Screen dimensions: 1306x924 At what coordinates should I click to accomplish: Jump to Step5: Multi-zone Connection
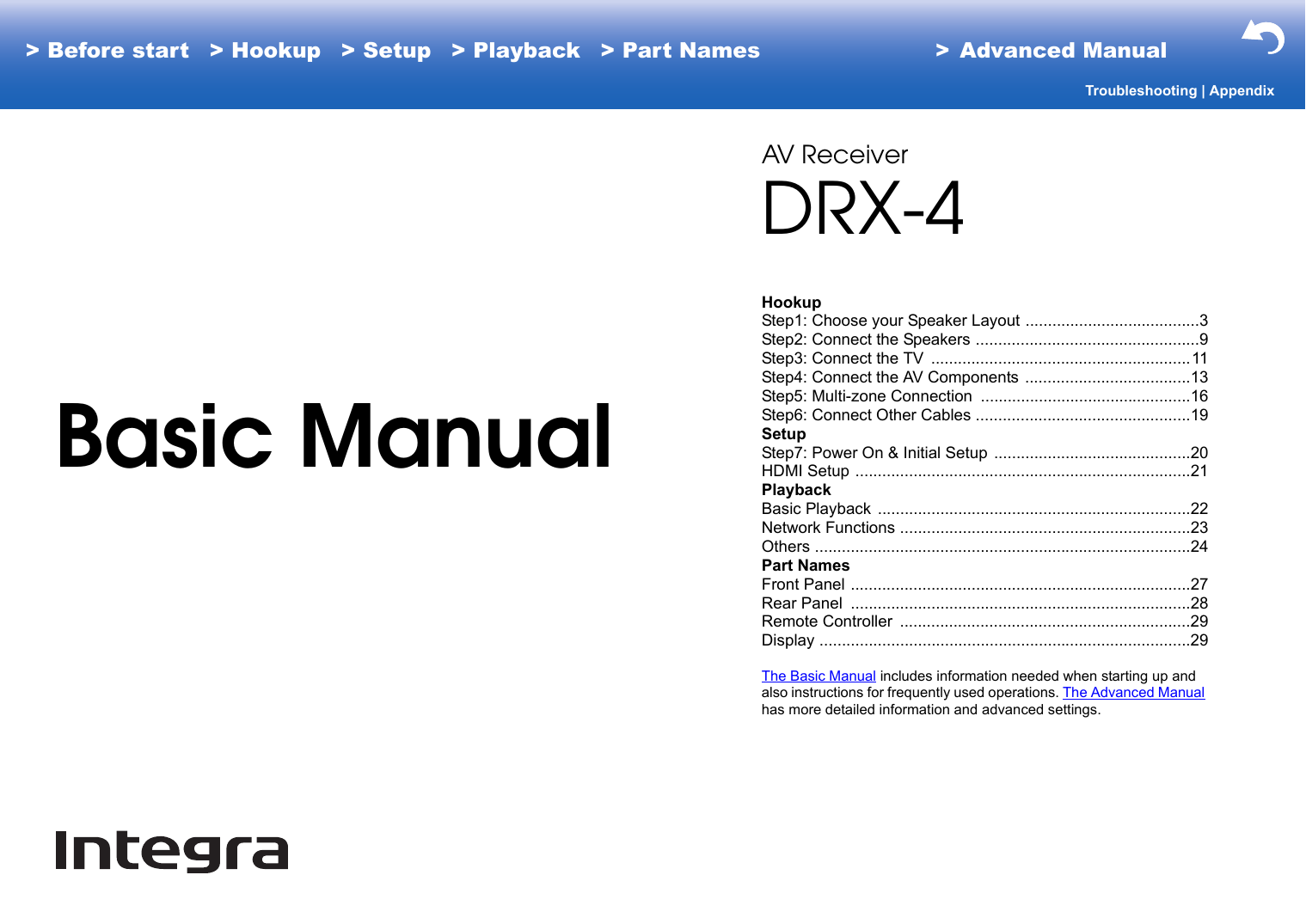point(984,396)
